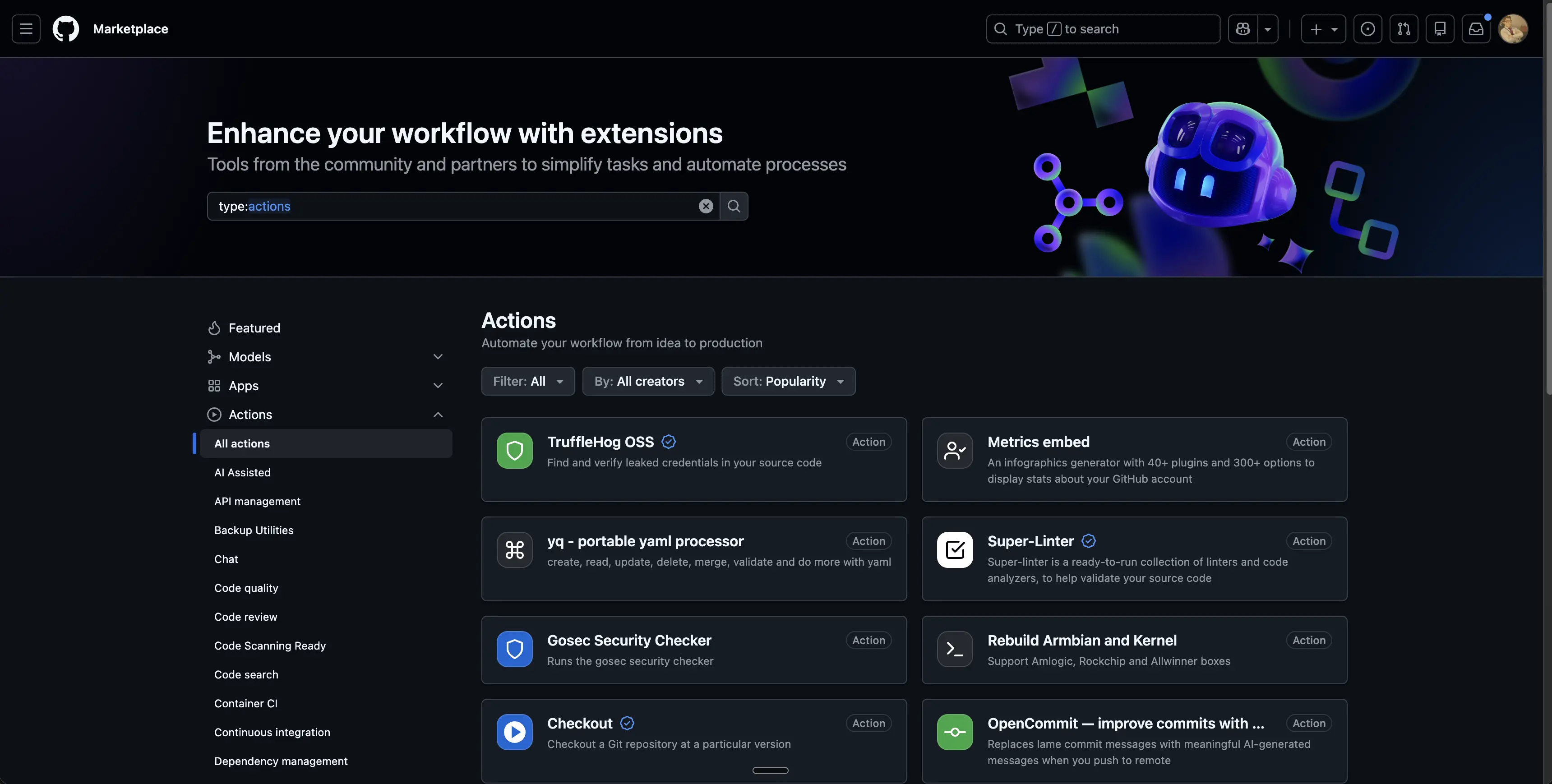Open the By: All creators dropdown
This screenshot has height=784, width=1552.
tap(648, 382)
